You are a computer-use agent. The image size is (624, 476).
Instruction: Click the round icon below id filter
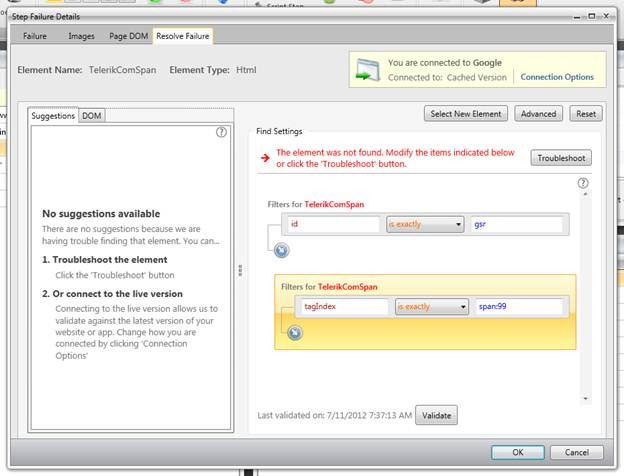pyautogui.click(x=281, y=250)
